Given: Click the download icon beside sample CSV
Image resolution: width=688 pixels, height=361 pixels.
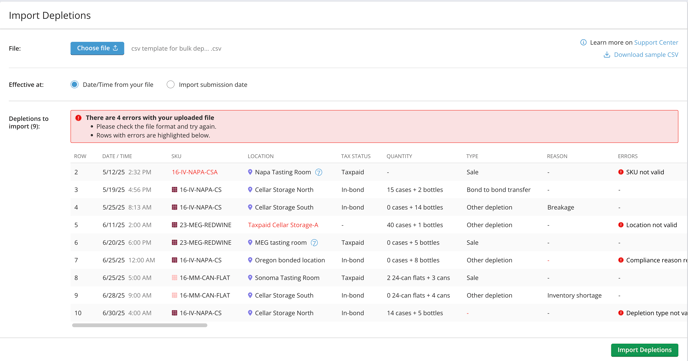Looking at the screenshot, I should click(x=607, y=55).
